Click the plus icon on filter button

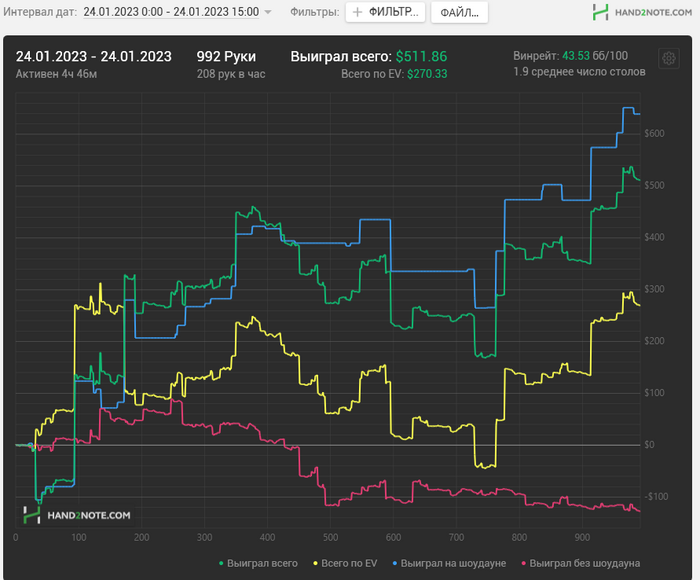357,13
